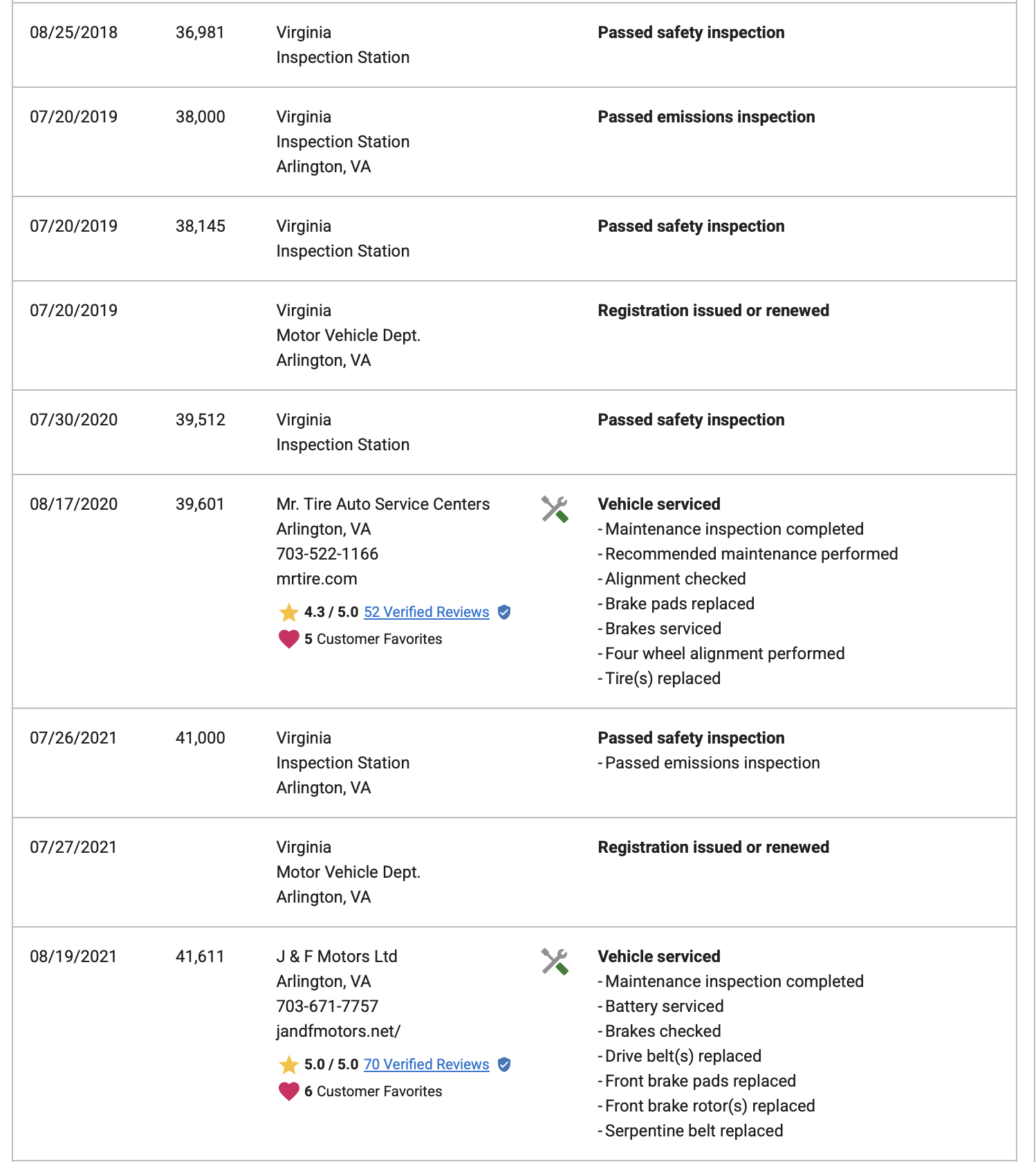Select the Mr. Tire Auto Service Centers name
1036x1162 pixels.
pos(383,504)
